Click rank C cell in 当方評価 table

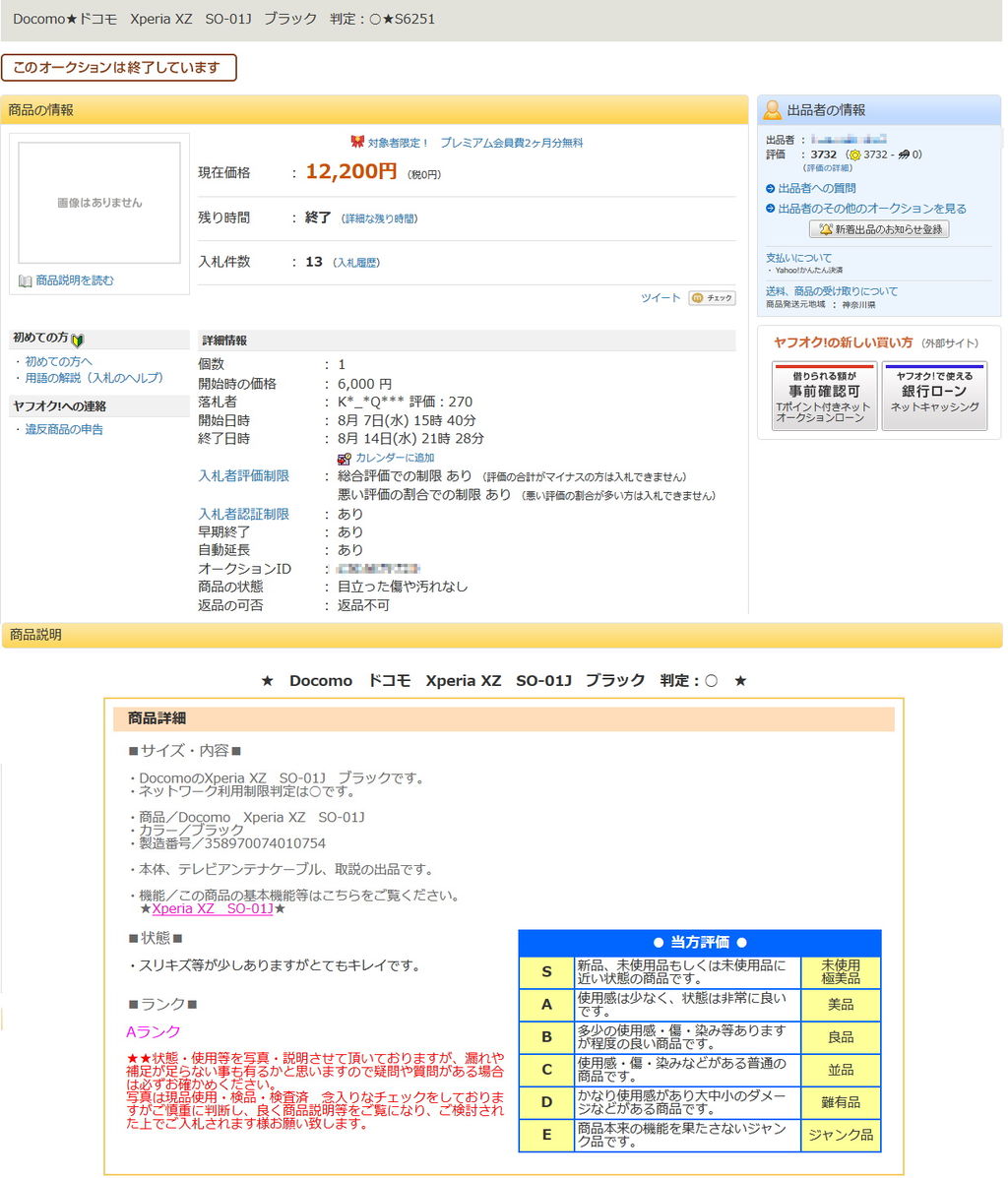click(x=546, y=1070)
